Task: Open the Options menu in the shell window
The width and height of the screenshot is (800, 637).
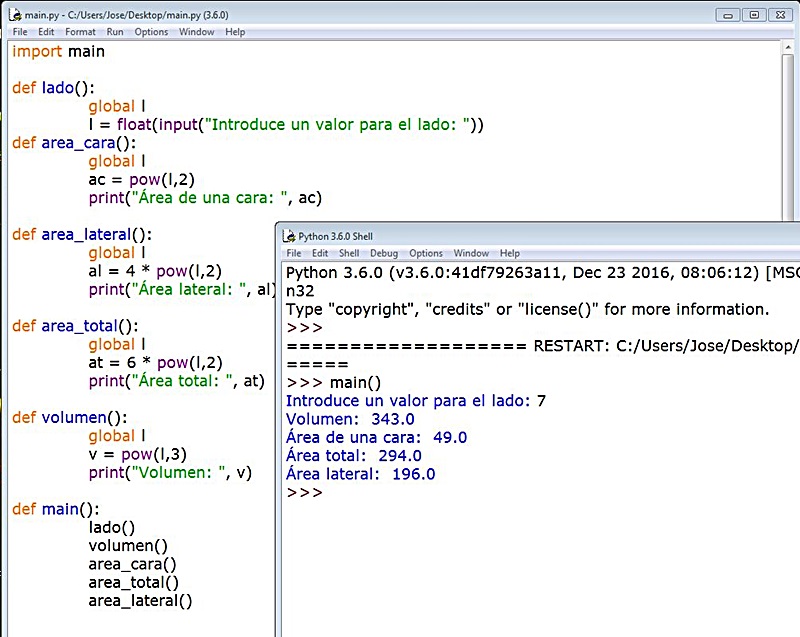Action: [425, 253]
